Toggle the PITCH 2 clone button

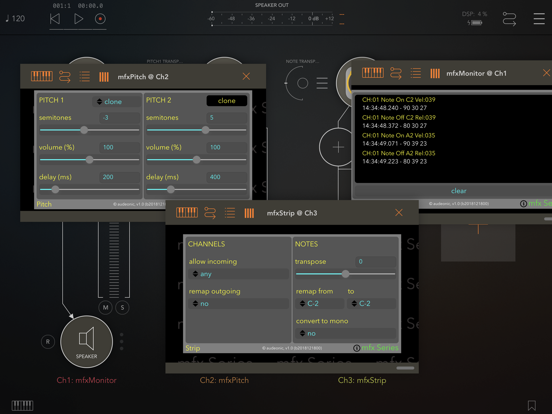pyautogui.click(x=227, y=101)
